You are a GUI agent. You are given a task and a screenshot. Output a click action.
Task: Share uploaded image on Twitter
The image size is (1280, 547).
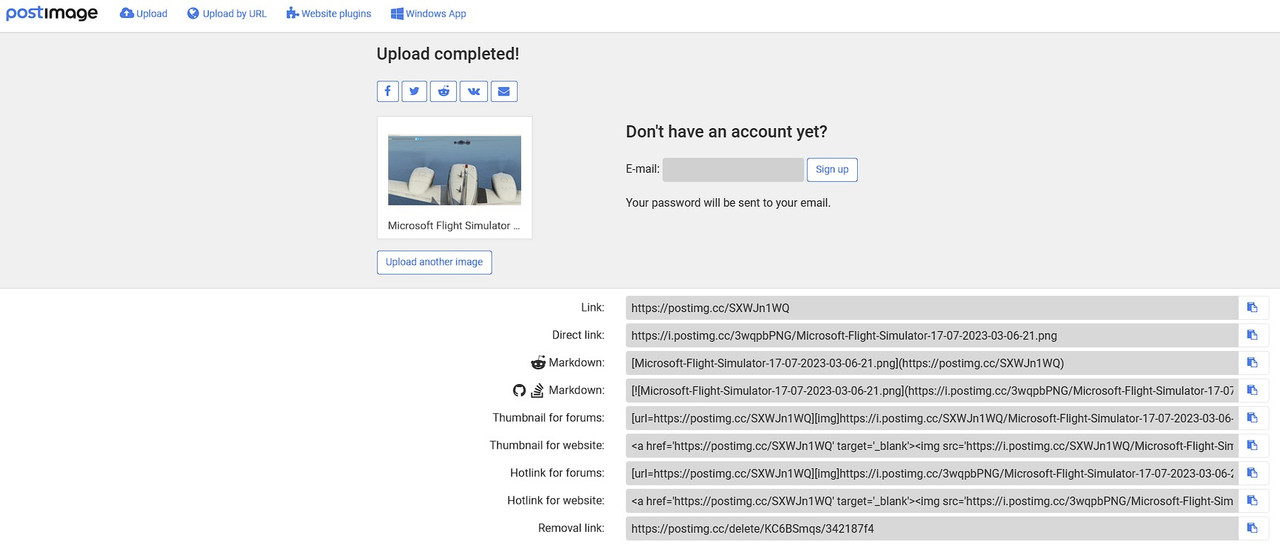[x=415, y=91]
